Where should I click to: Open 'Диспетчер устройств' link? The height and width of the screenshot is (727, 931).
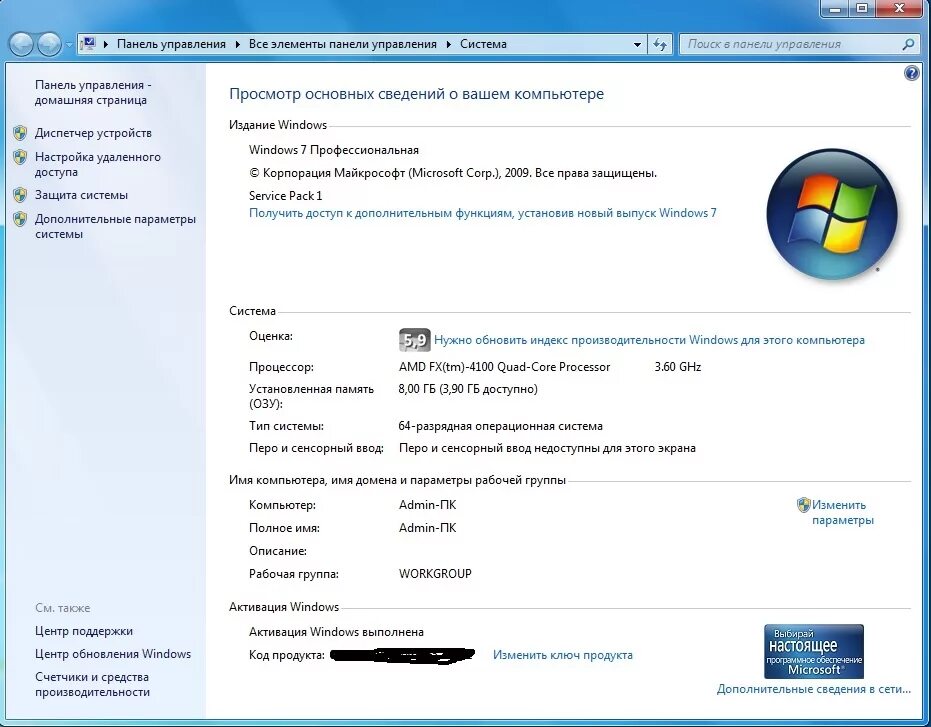(93, 133)
